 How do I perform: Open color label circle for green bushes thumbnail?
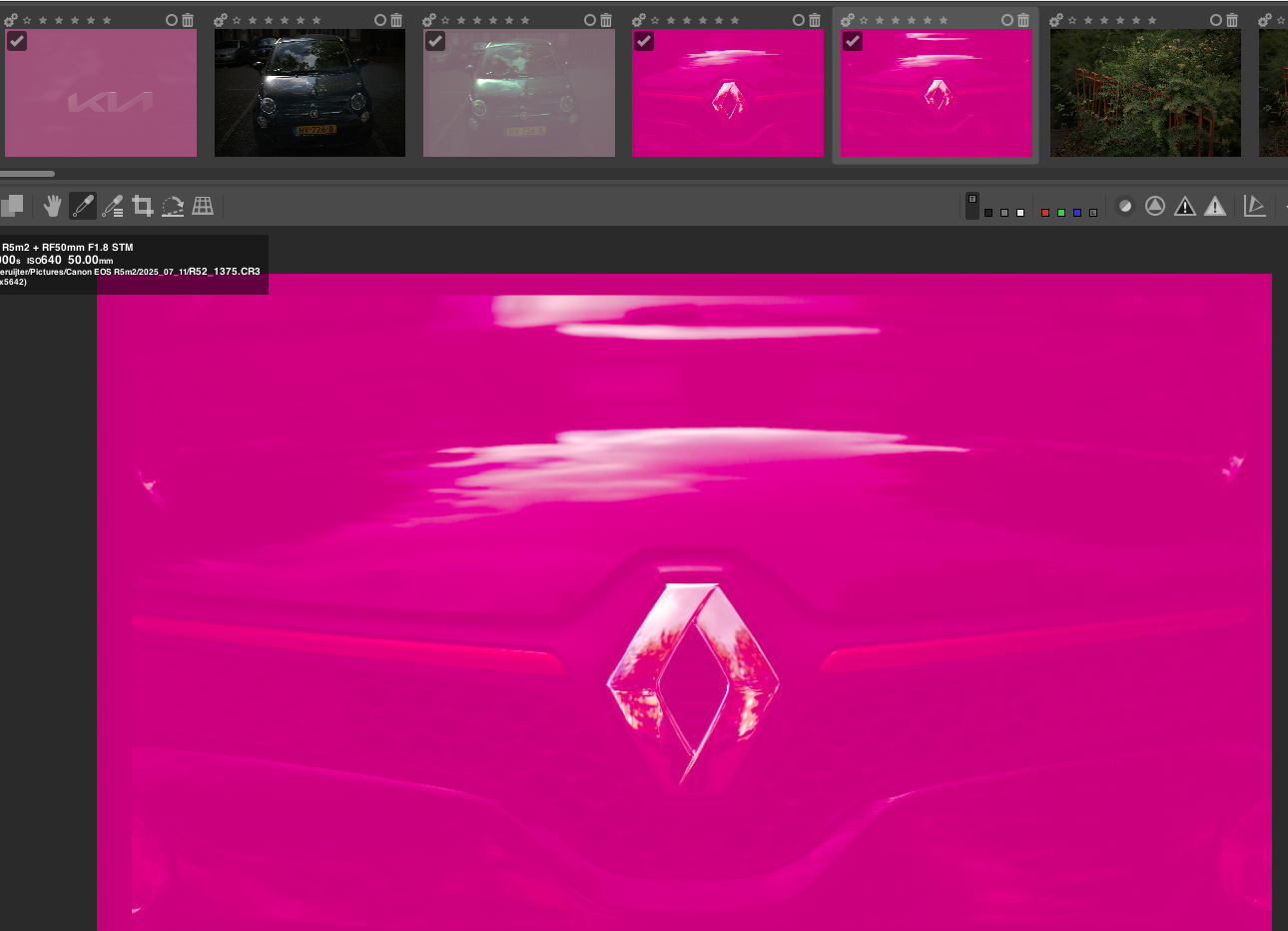(1216, 20)
